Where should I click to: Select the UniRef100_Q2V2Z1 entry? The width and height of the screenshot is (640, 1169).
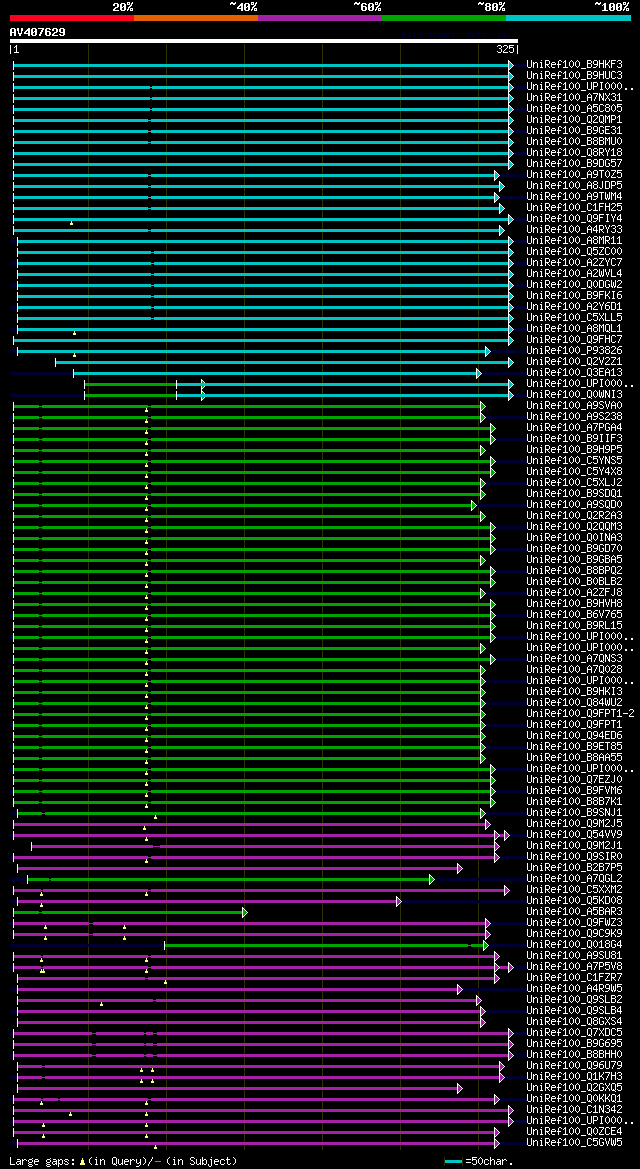[574, 362]
